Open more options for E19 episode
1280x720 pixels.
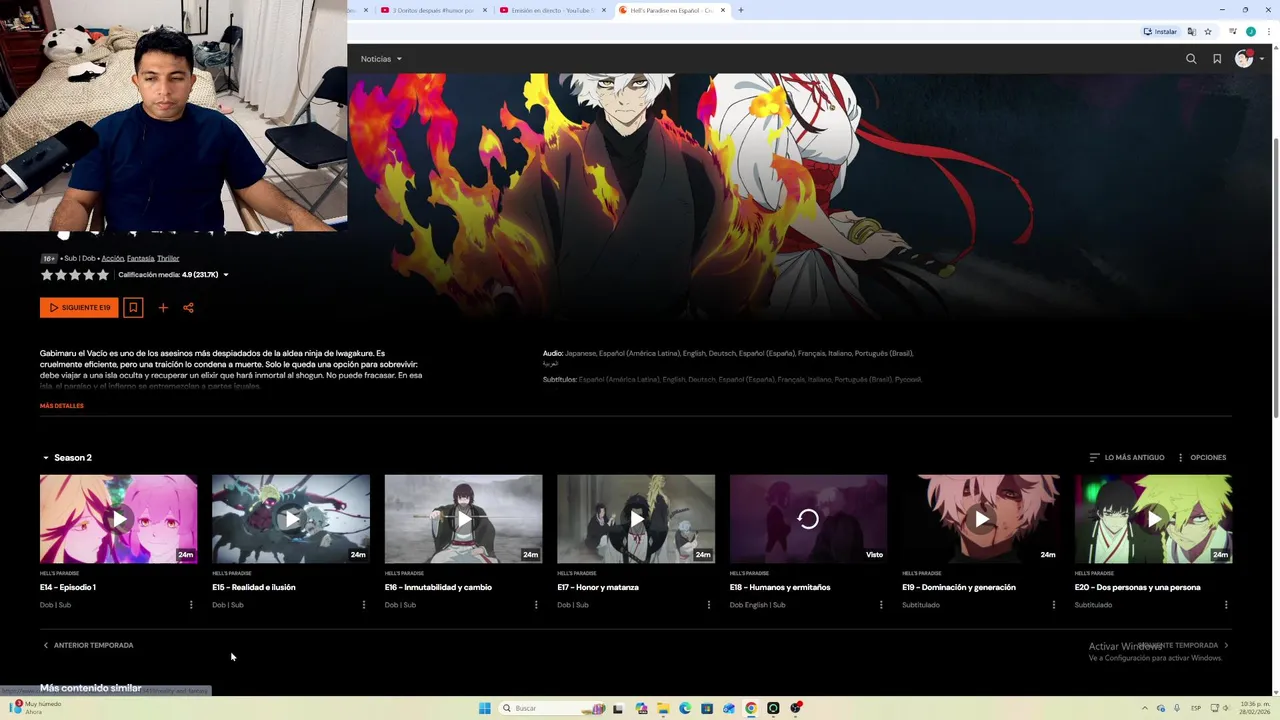click(1053, 605)
